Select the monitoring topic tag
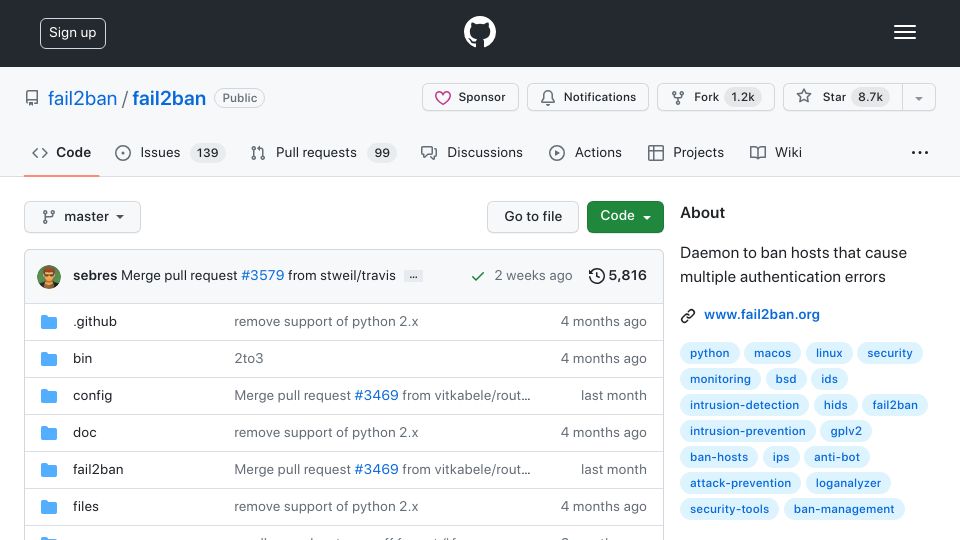The width and height of the screenshot is (960, 540). 720,379
